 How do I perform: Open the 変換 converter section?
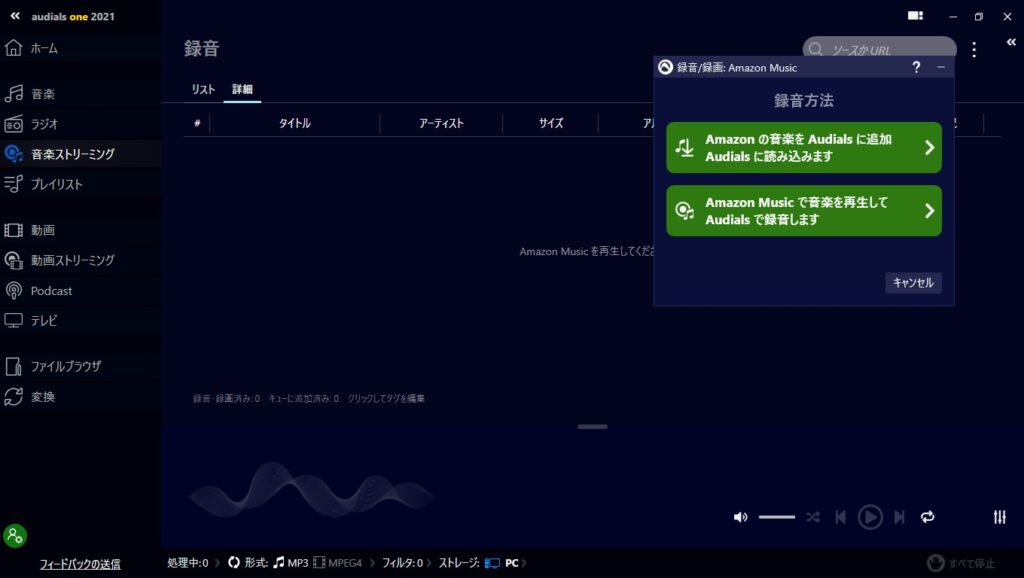43,397
